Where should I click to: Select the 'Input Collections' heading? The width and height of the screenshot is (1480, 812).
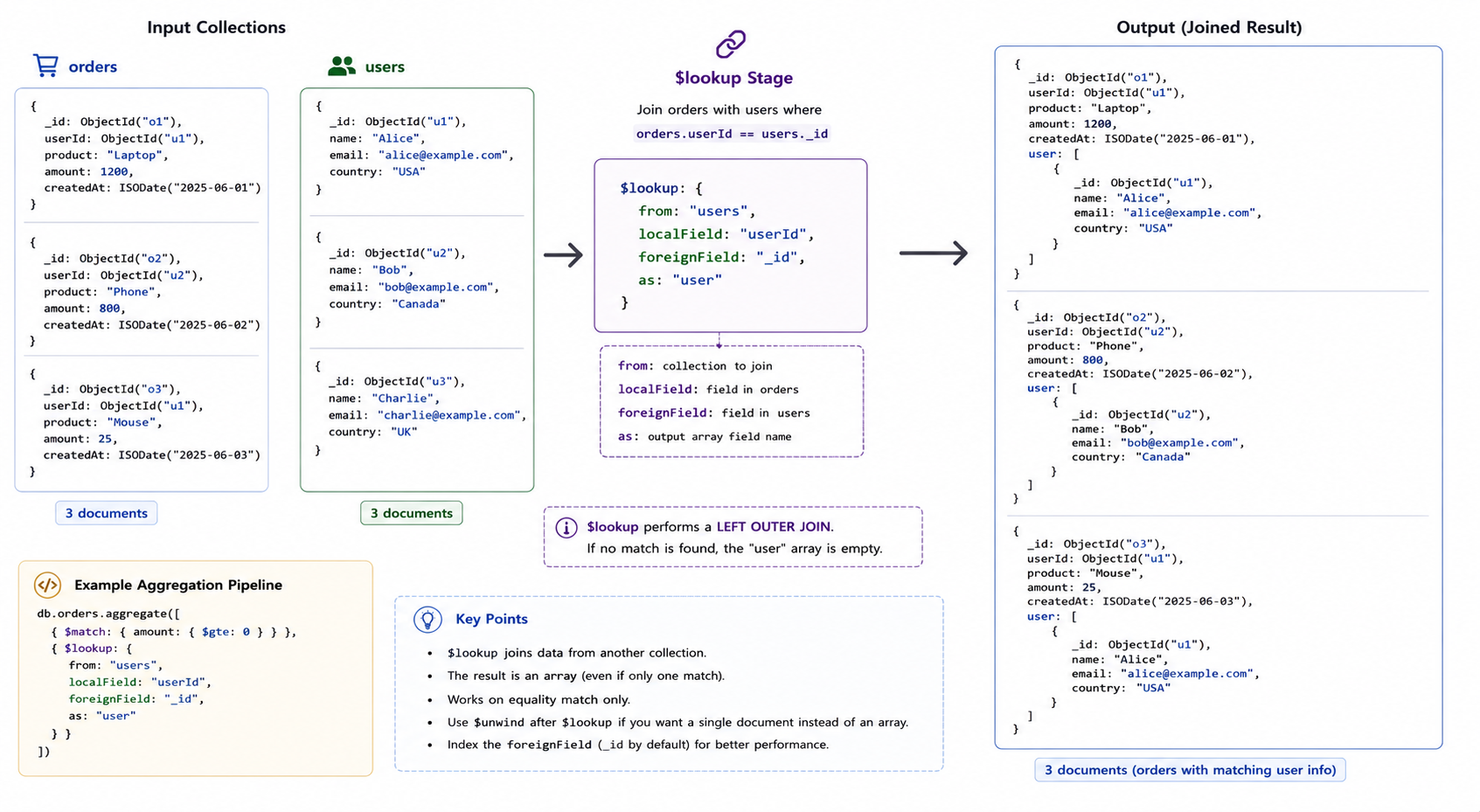point(216,27)
